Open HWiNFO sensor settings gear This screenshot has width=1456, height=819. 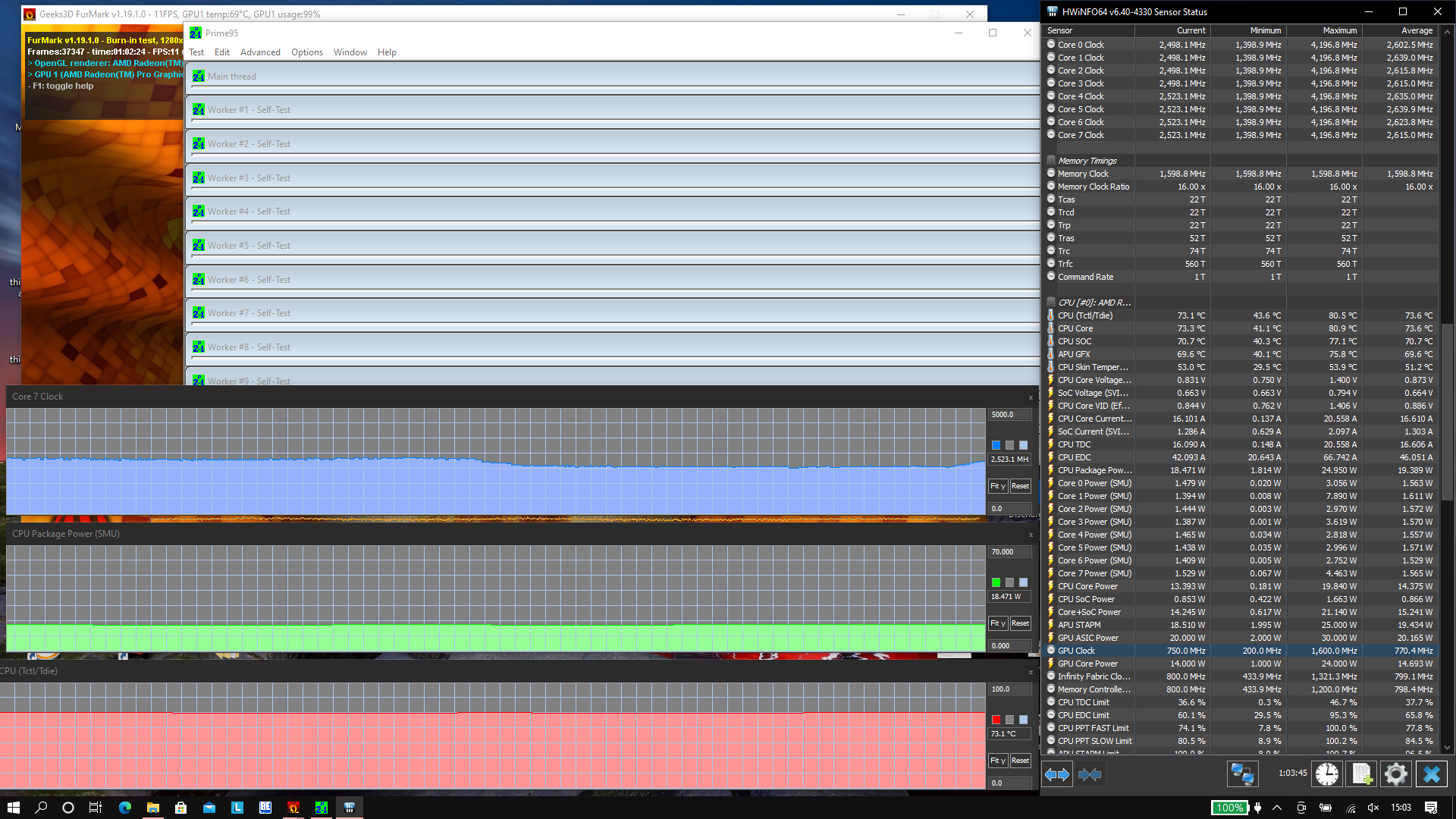click(1395, 774)
